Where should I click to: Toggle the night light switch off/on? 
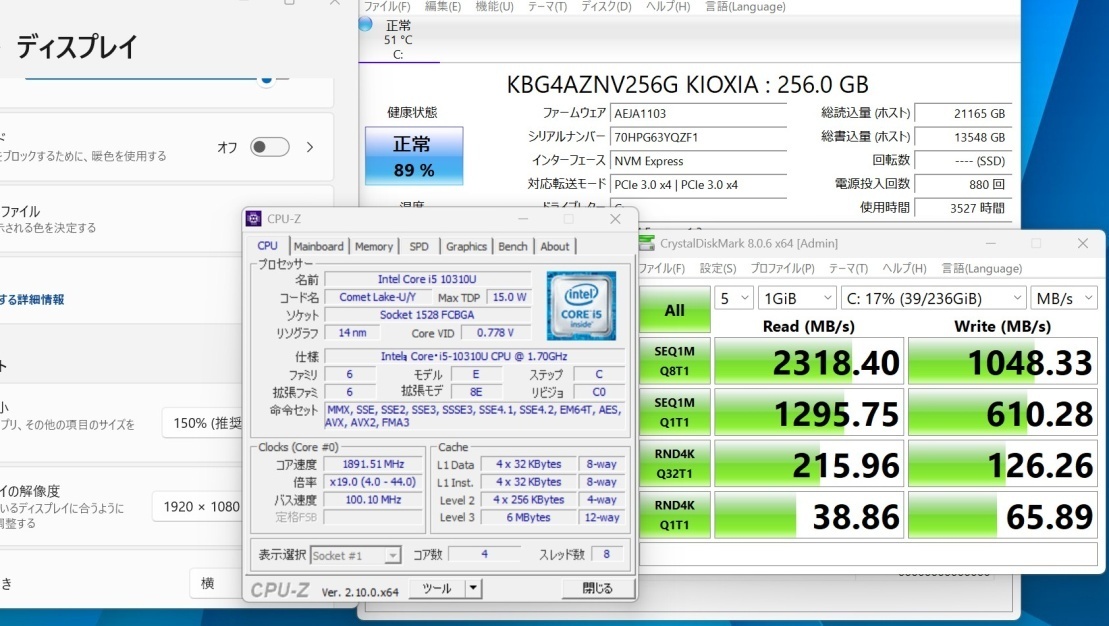[270, 147]
